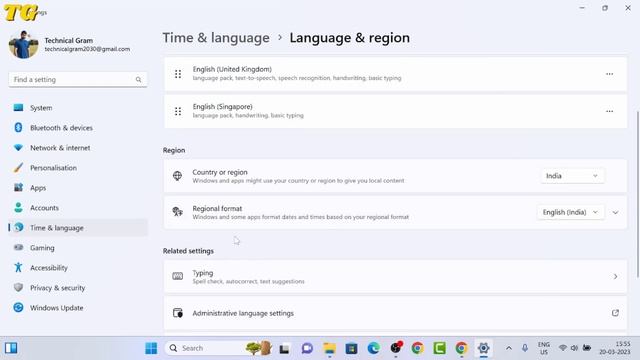Open the clock and date panel

click(x=615, y=348)
